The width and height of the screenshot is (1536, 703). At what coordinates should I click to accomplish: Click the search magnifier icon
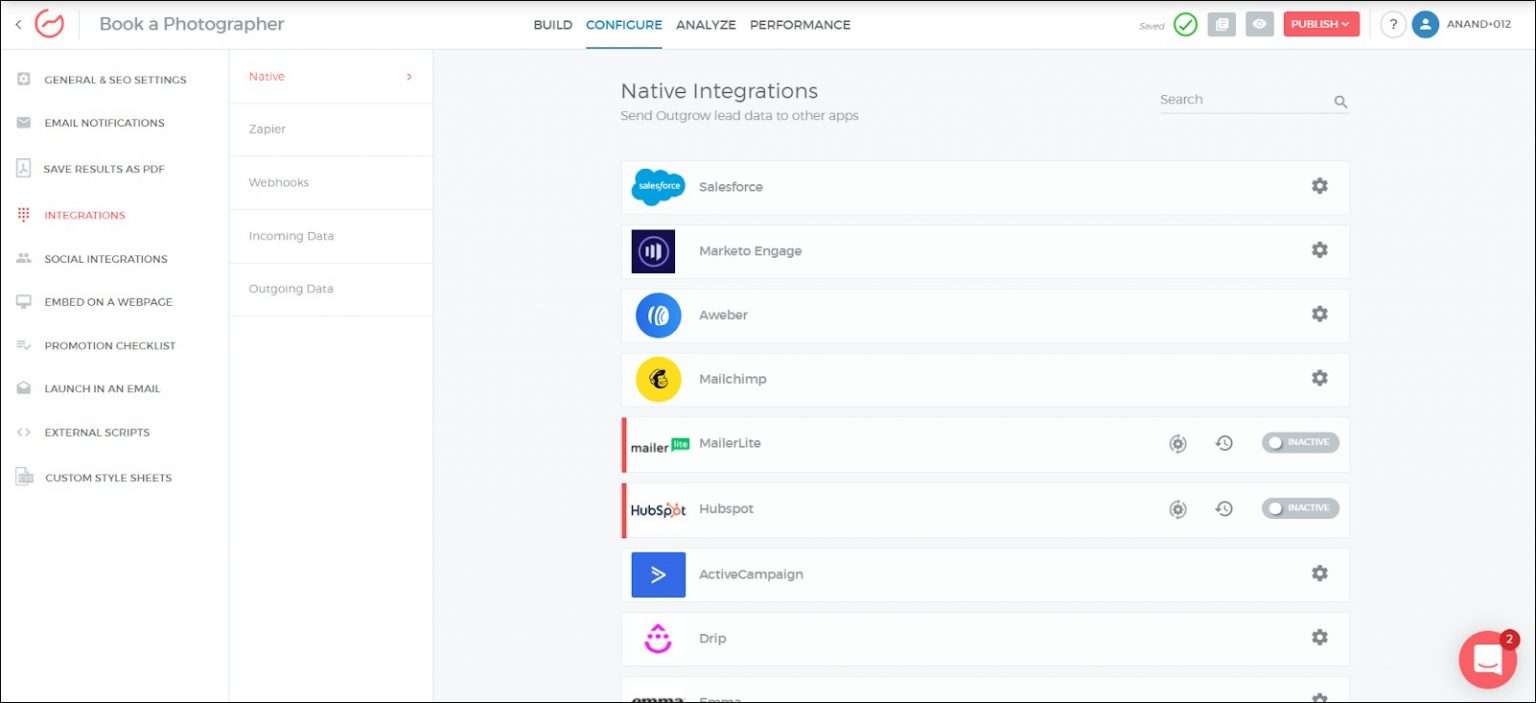pyautogui.click(x=1340, y=101)
